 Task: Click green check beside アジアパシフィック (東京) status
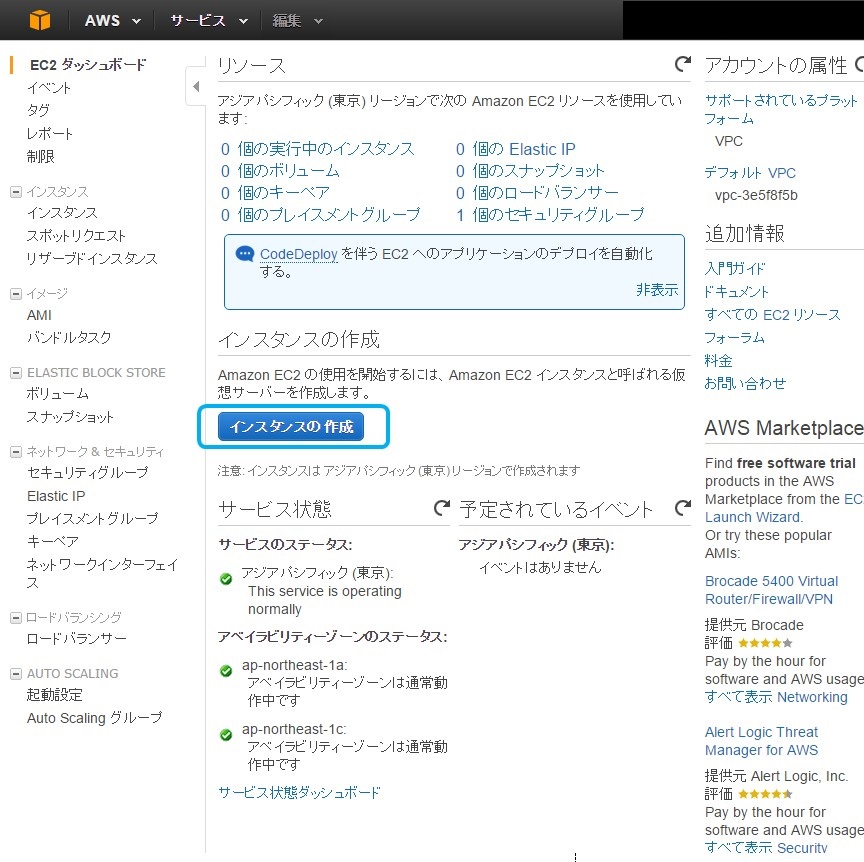(x=226, y=579)
